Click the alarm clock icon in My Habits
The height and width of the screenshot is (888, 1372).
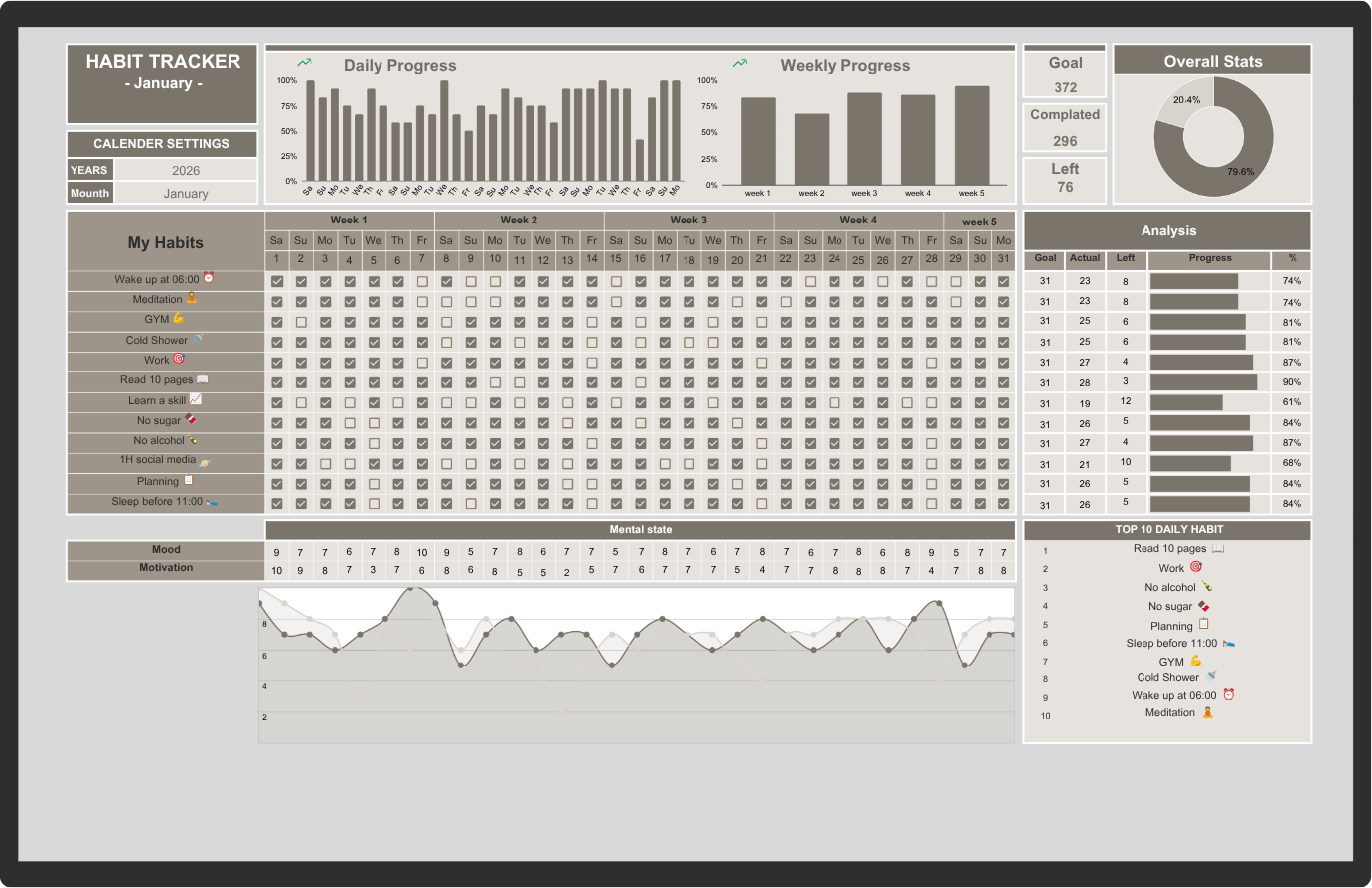click(209, 279)
